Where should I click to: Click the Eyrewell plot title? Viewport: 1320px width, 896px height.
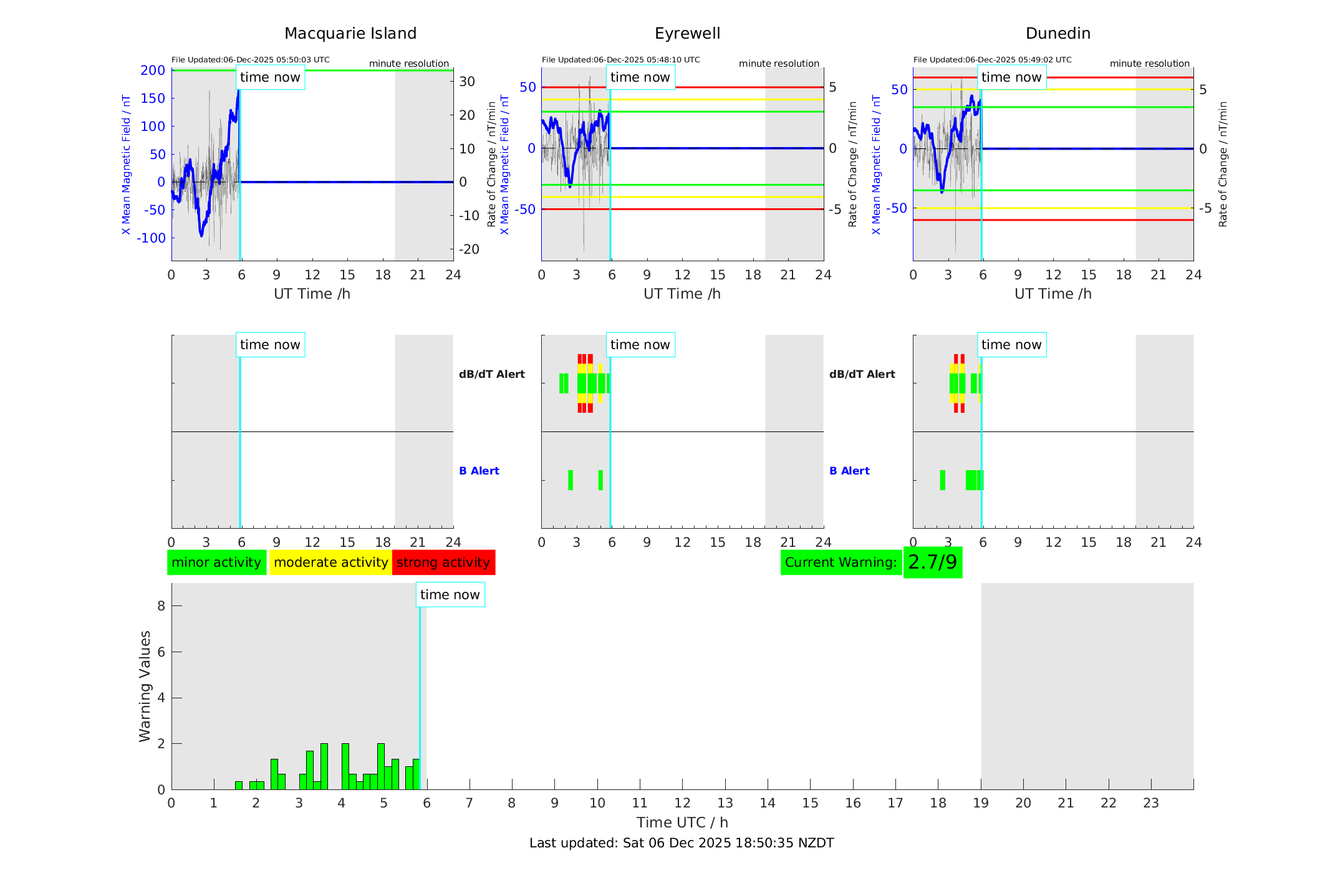687,34
